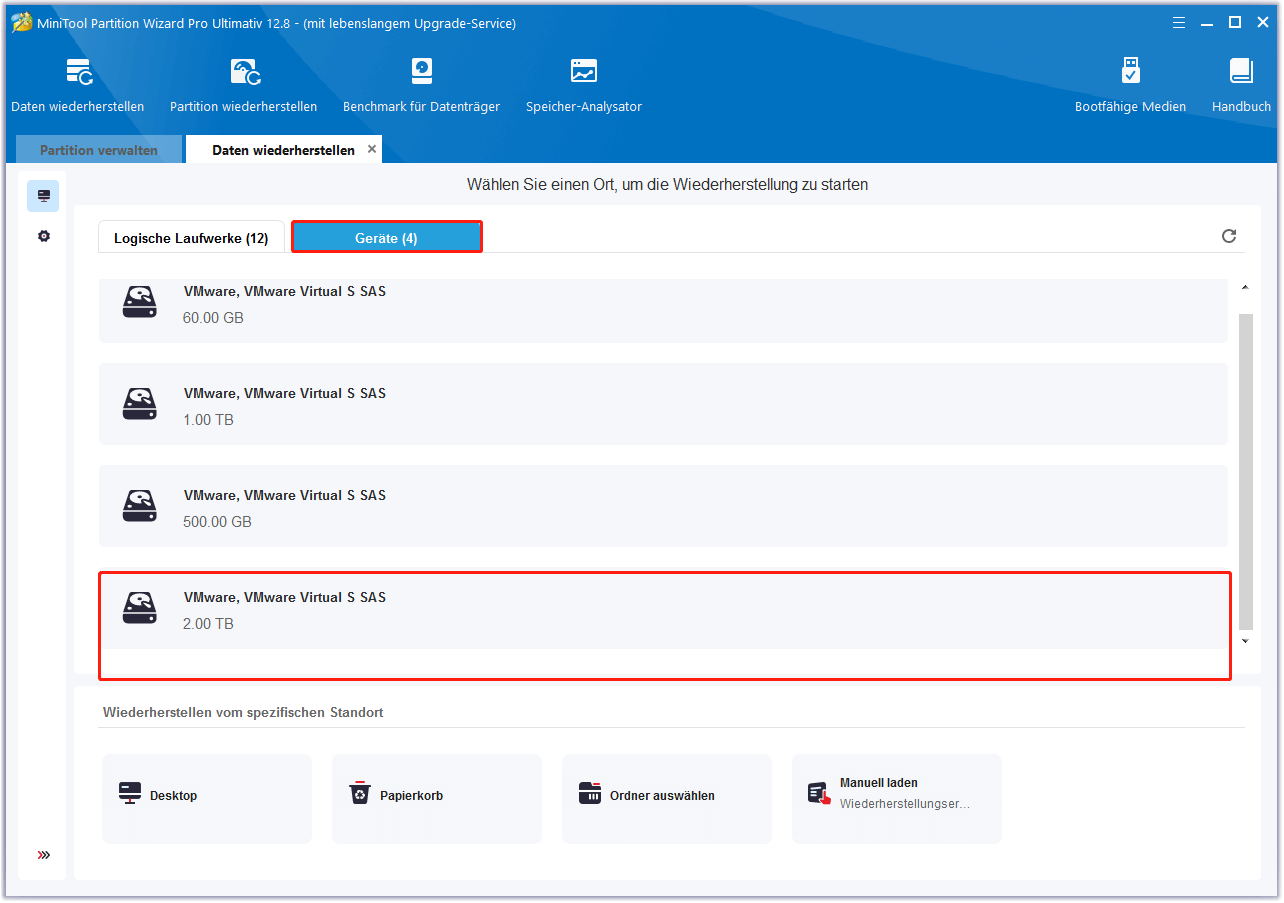Open Bootfähige Medien creator
Image resolution: width=1284 pixels, height=903 pixels.
(1131, 72)
